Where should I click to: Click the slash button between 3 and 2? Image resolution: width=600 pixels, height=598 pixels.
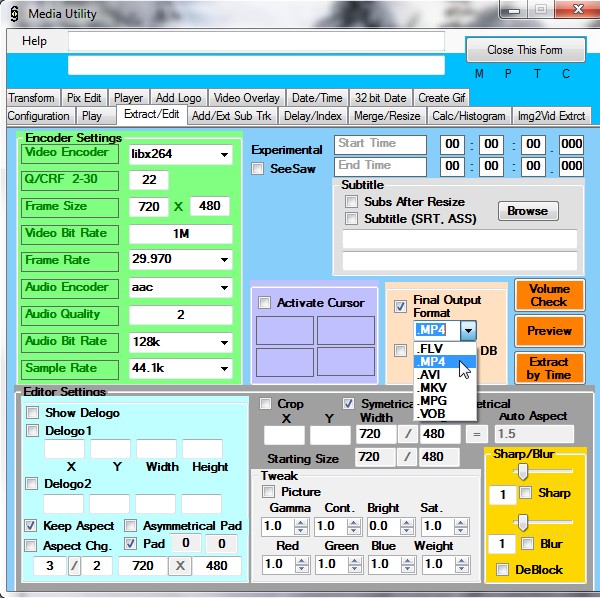[x=74, y=566]
